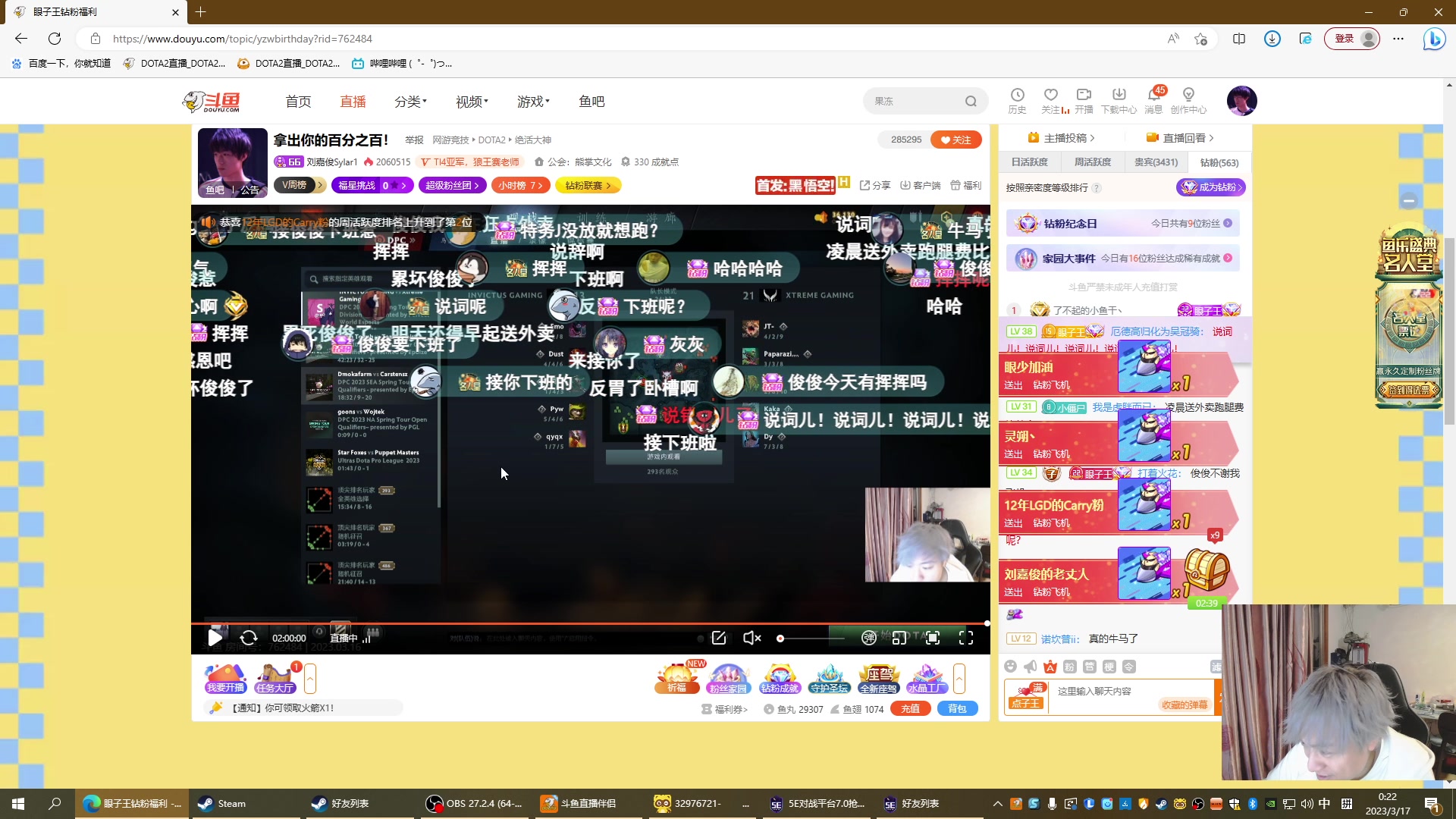Open the emoji picker in the chat box

(1010, 666)
